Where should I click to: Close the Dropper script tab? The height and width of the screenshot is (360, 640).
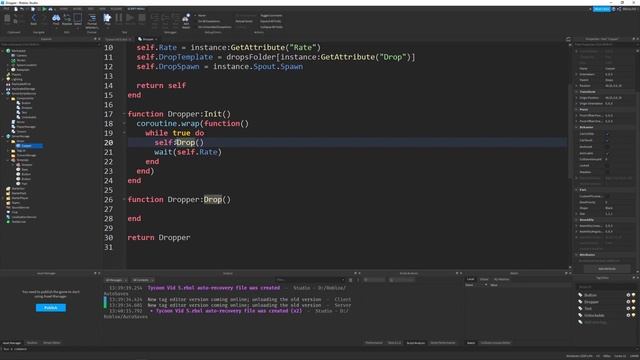(x=156, y=39)
